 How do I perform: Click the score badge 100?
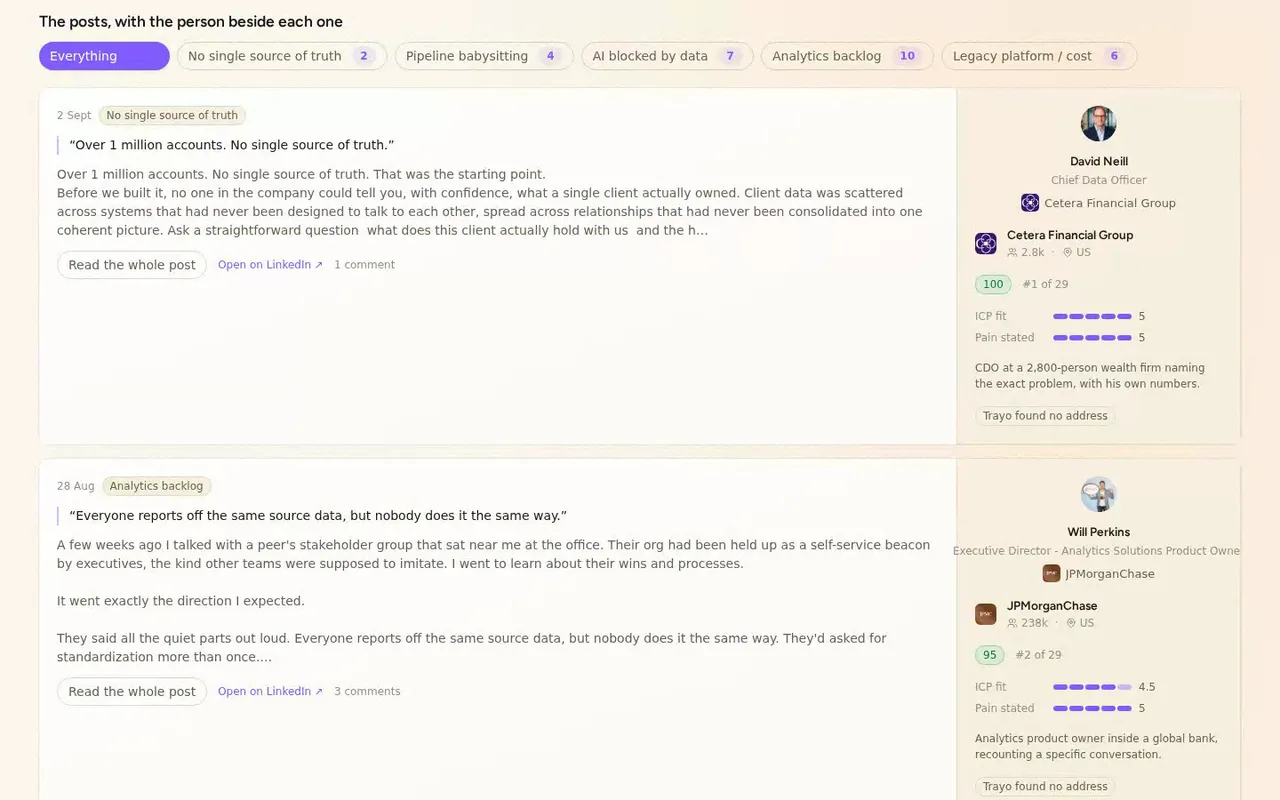pyautogui.click(x=993, y=284)
